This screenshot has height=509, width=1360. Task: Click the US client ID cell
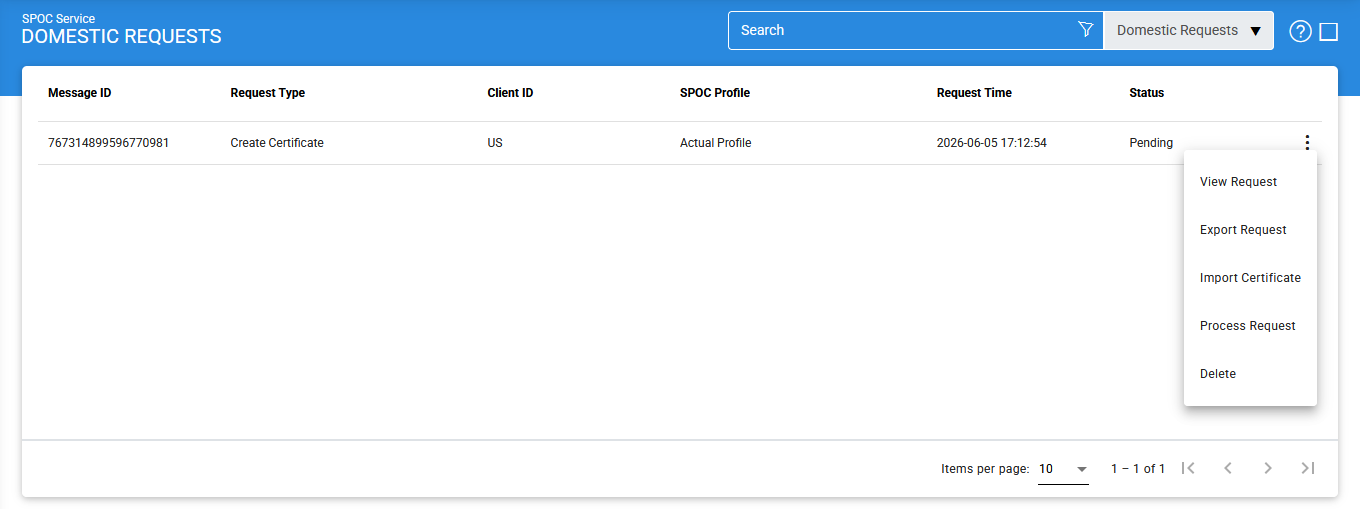point(495,143)
